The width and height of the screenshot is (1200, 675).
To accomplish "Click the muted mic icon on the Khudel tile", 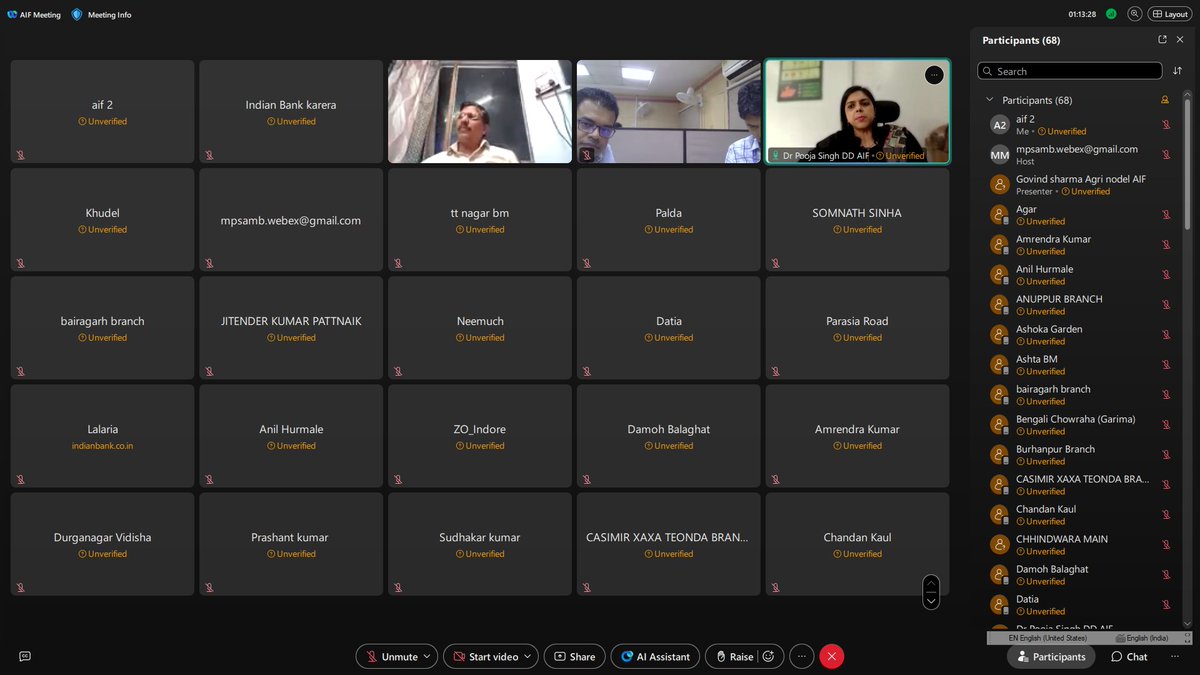I will click(x=20, y=263).
